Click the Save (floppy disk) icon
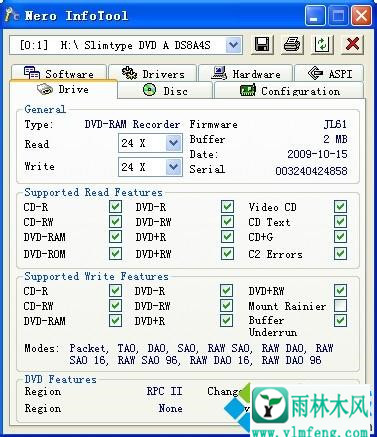Image resolution: width=377 pixels, height=437 pixels. 262,44
